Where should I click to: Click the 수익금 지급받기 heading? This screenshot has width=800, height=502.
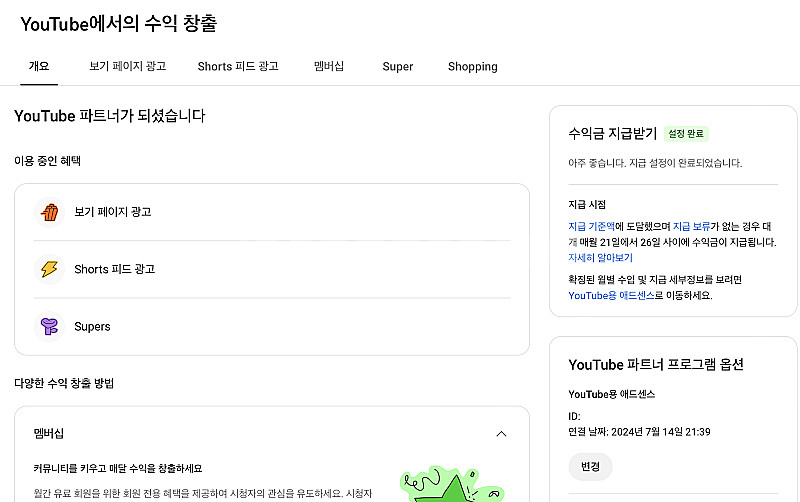point(612,134)
